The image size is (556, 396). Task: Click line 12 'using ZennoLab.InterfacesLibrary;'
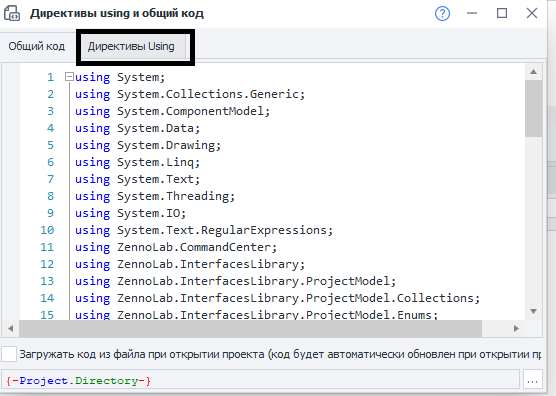(x=190, y=264)
